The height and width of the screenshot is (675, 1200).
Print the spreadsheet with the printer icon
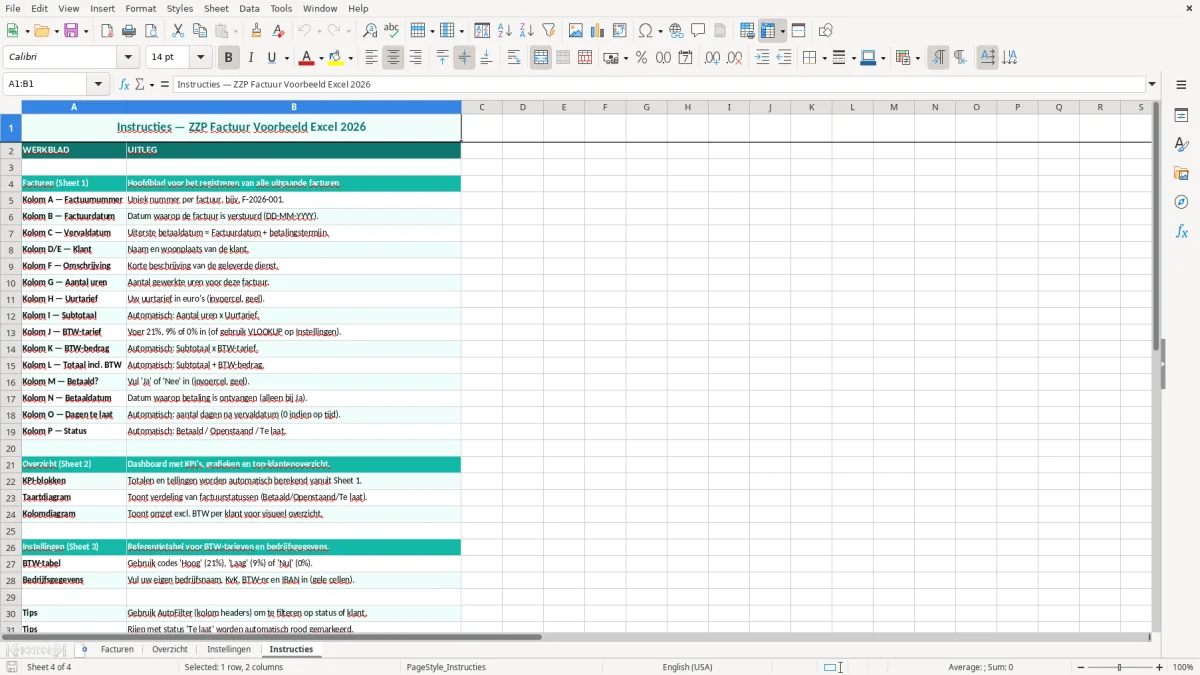point(129,31)
